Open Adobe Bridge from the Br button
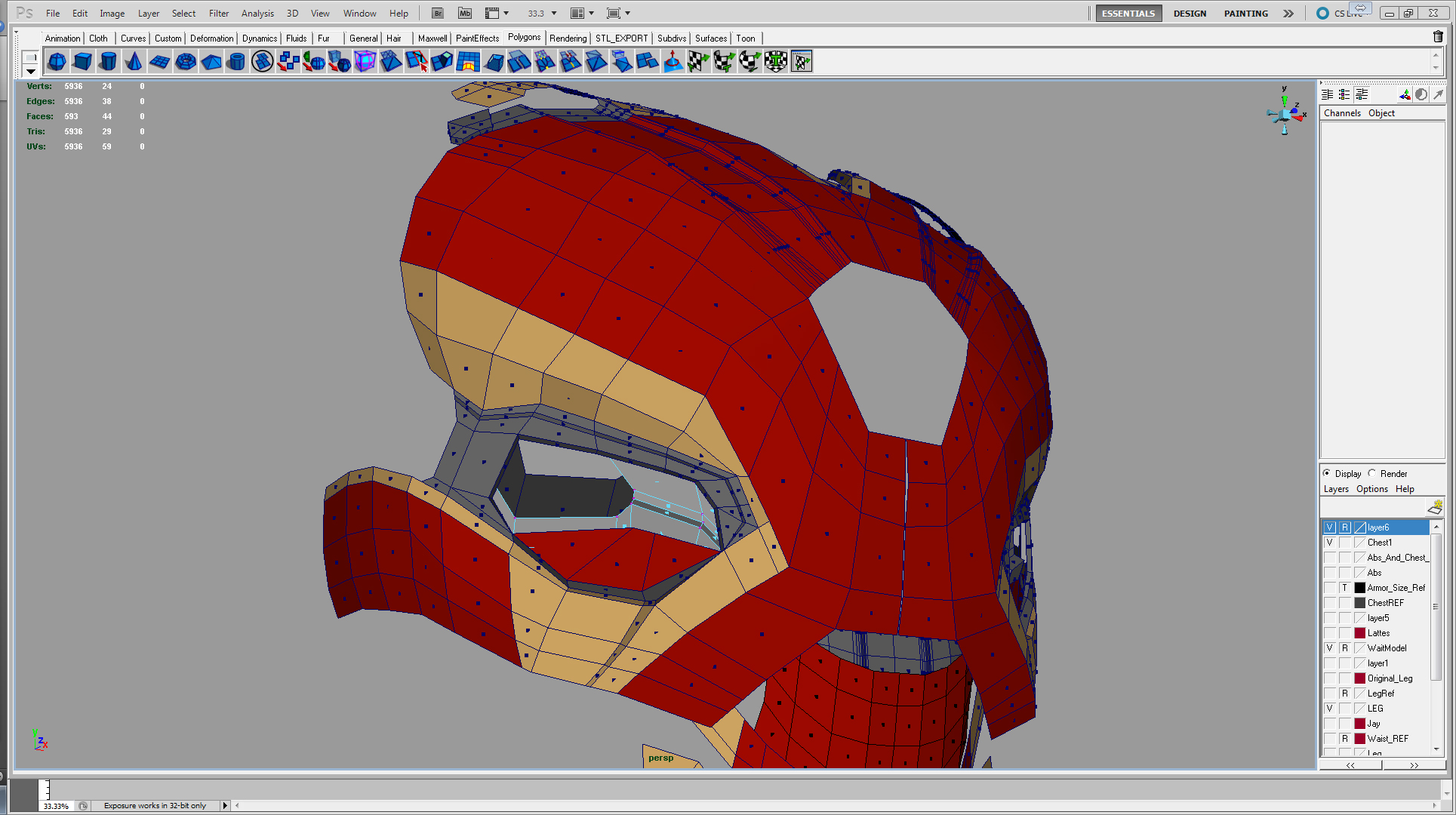 coord(438,13)
